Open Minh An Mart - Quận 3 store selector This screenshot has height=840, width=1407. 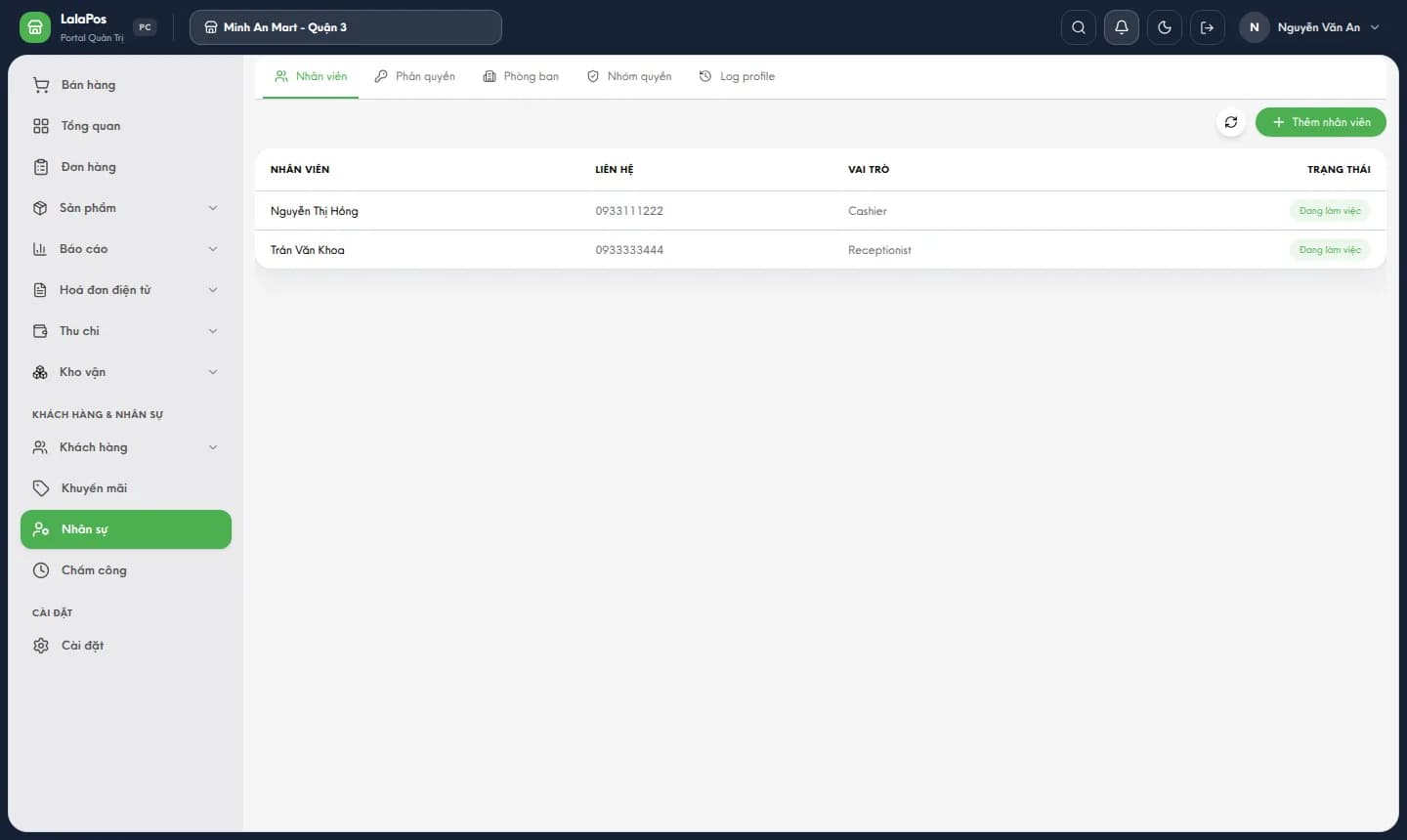pyautogui.click(x=346, y=27)
